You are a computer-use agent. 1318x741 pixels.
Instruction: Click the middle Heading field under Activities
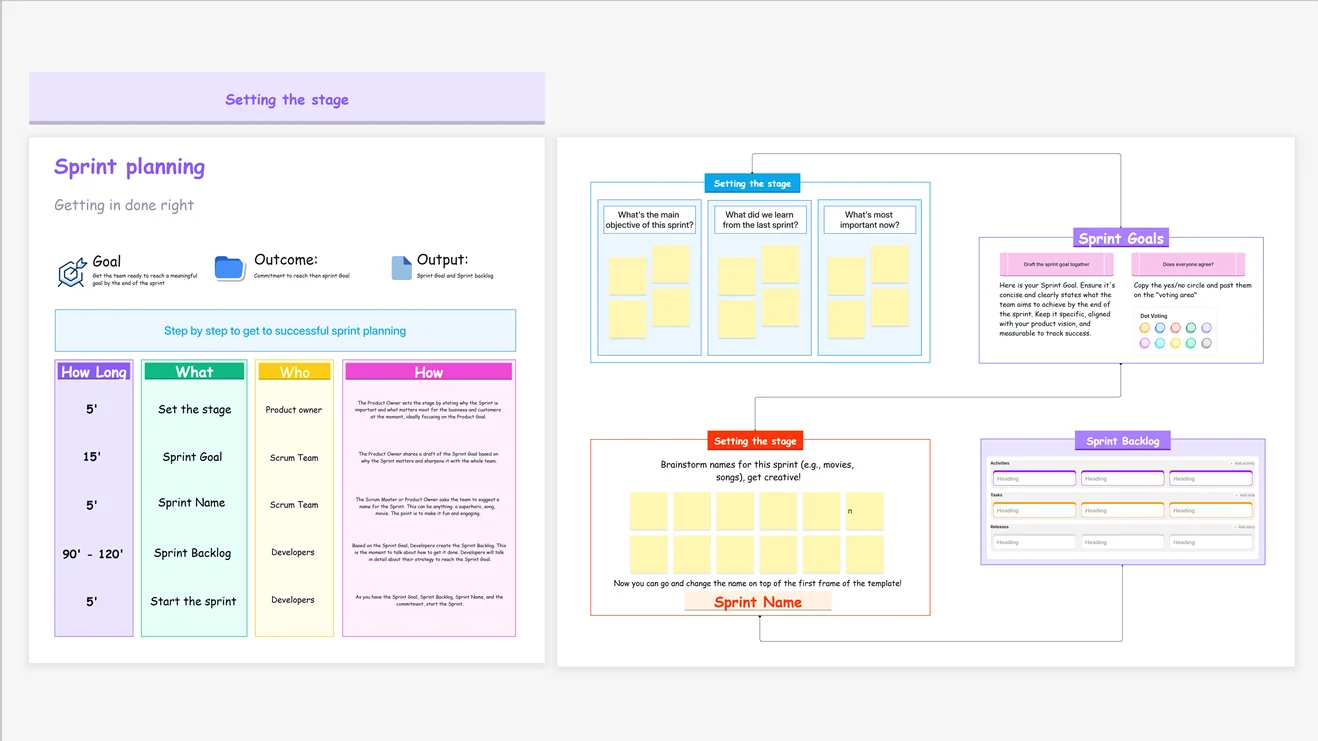point(1122,478)
